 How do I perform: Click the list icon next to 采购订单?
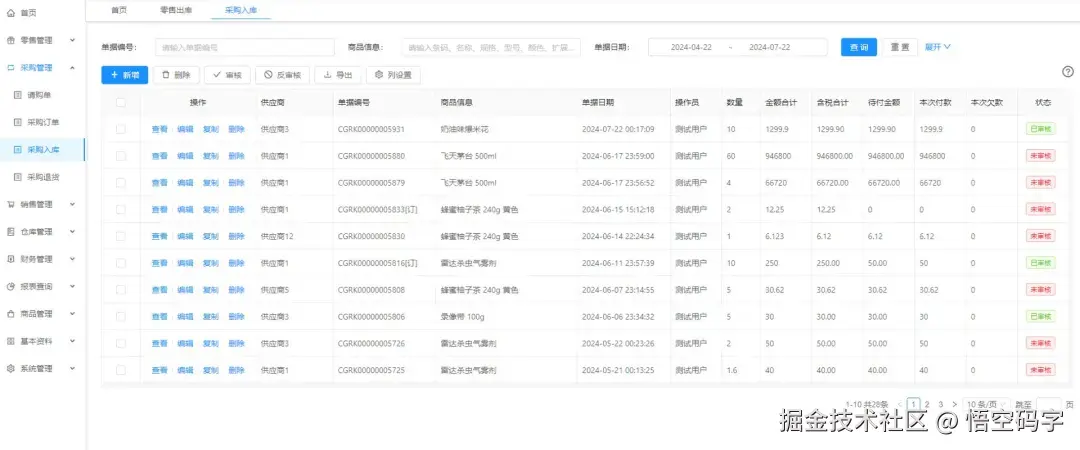click(18, 123)
